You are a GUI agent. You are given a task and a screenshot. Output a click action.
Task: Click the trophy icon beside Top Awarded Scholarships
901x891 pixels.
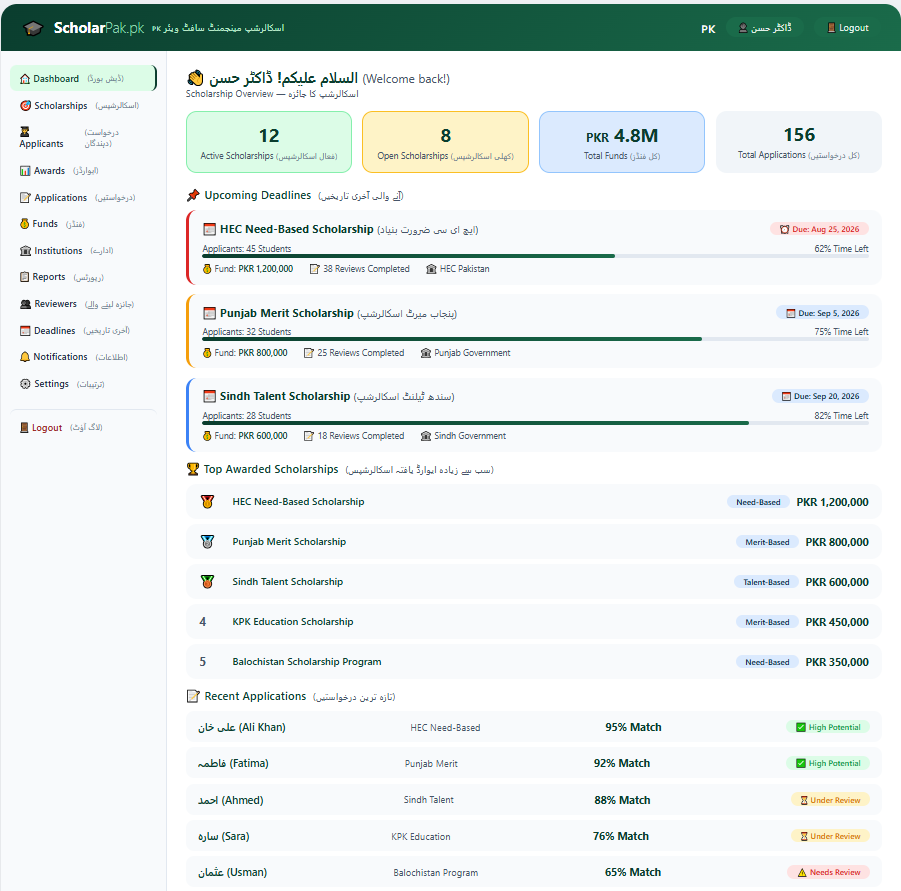[x=193, y=469]
